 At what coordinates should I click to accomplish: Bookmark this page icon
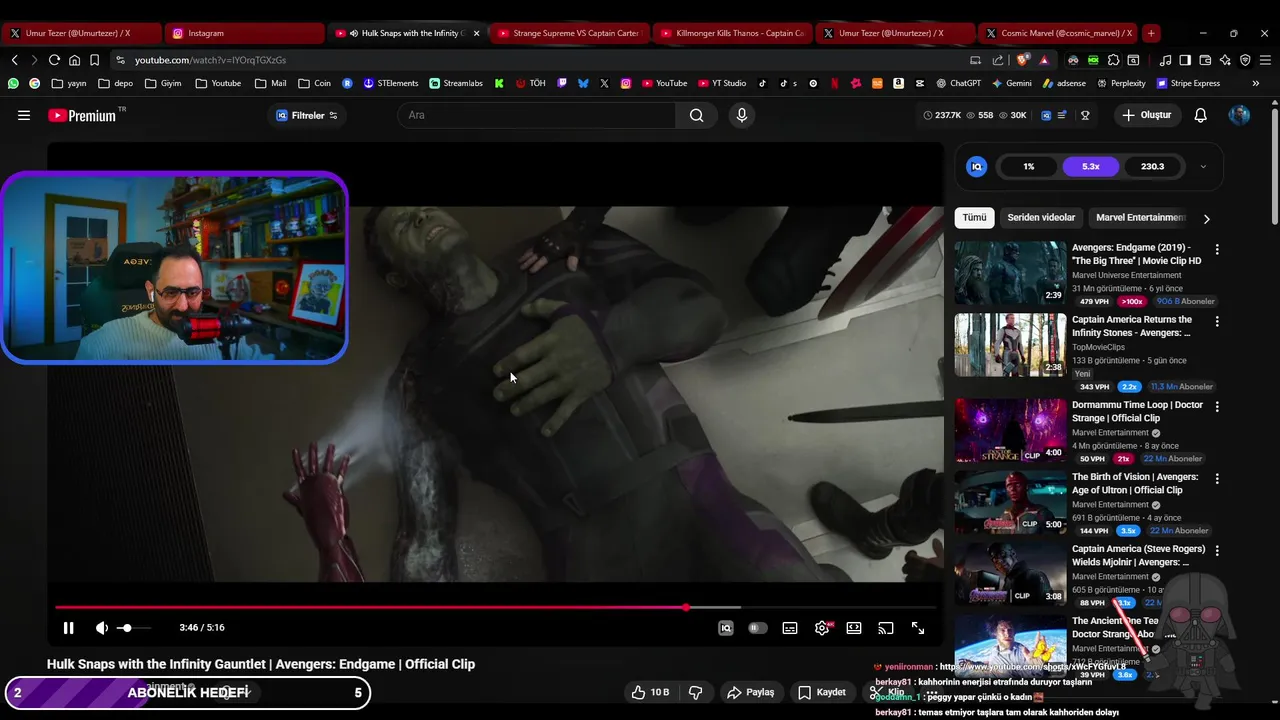click(94, 60)
